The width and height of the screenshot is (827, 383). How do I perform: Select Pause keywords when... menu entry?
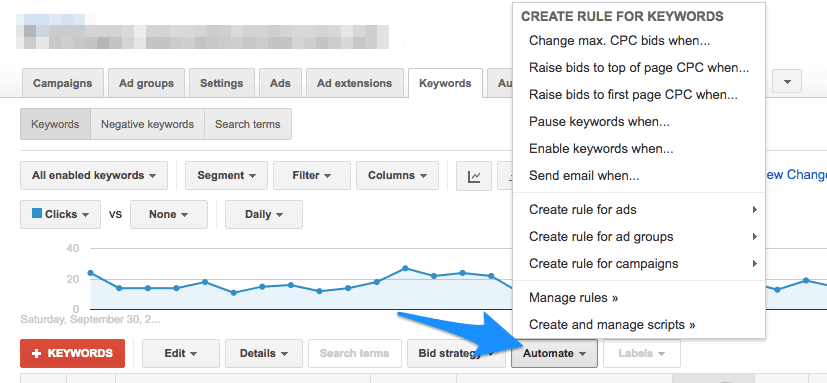point(599,122)
